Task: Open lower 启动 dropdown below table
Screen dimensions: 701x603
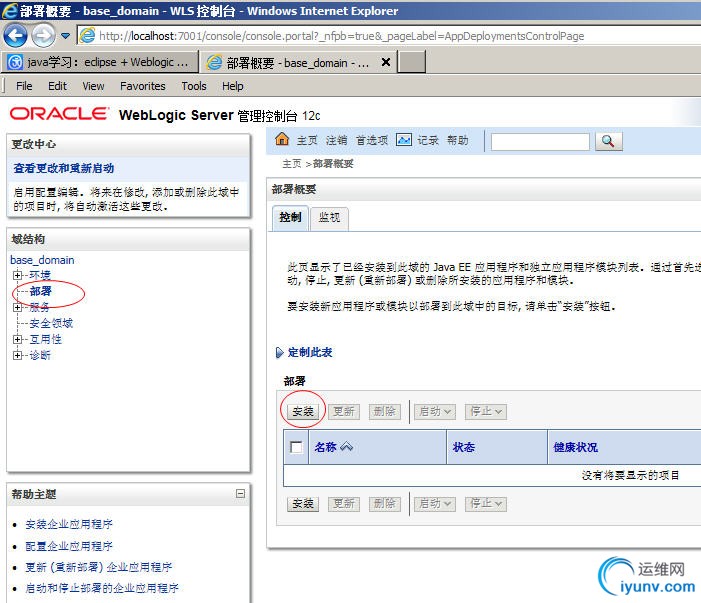Action: click(x=435, y=504)
